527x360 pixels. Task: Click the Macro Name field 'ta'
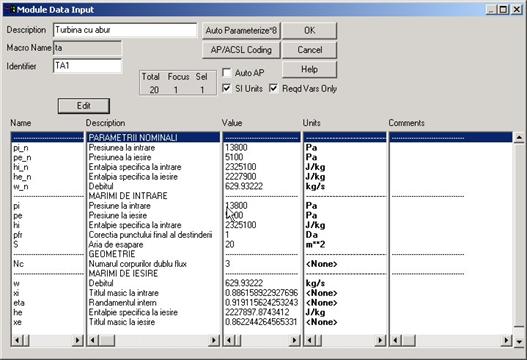(87, 48)
